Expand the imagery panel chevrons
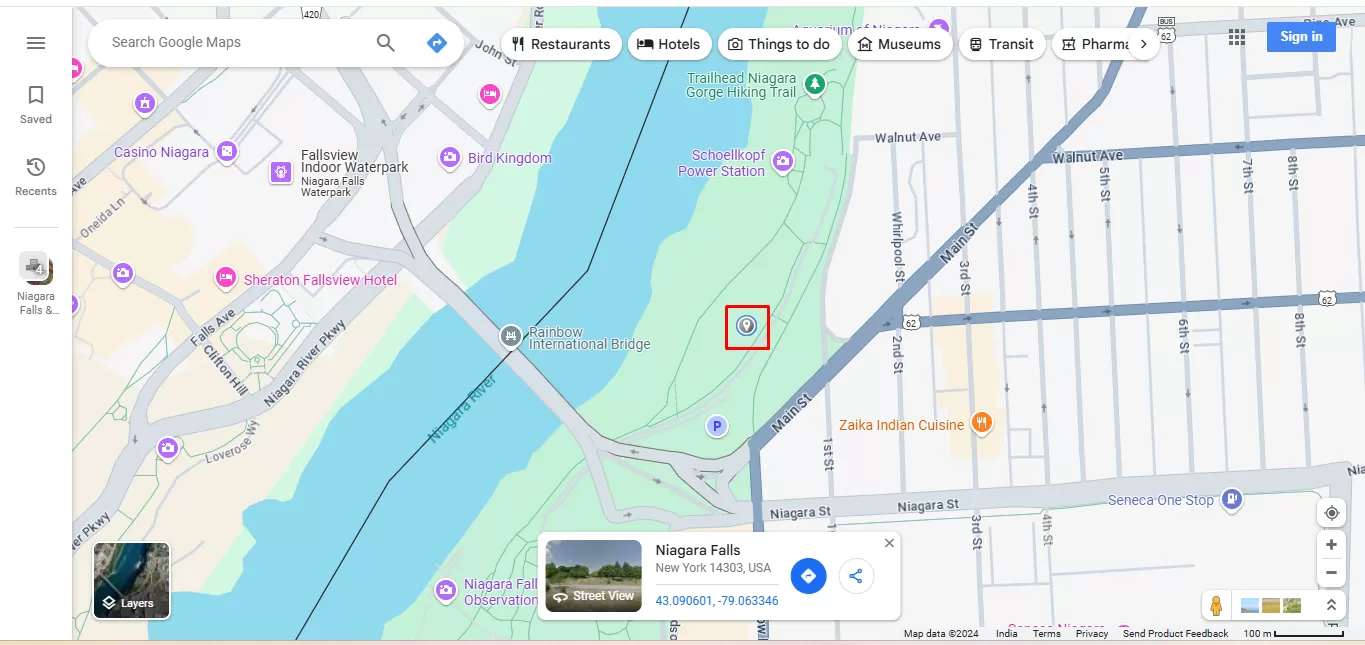 pyautogui.click(x=1331, y=605)
